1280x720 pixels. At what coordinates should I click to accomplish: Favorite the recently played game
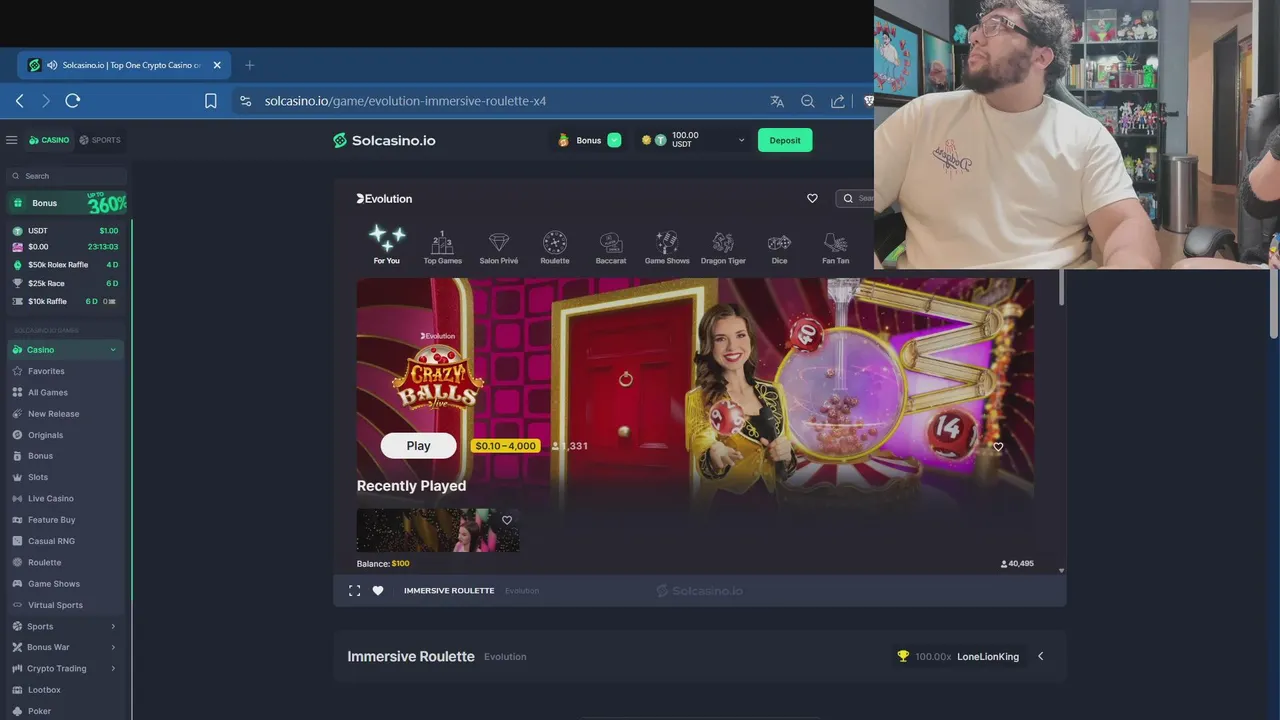pyautogui.click(x=507, y=520)
